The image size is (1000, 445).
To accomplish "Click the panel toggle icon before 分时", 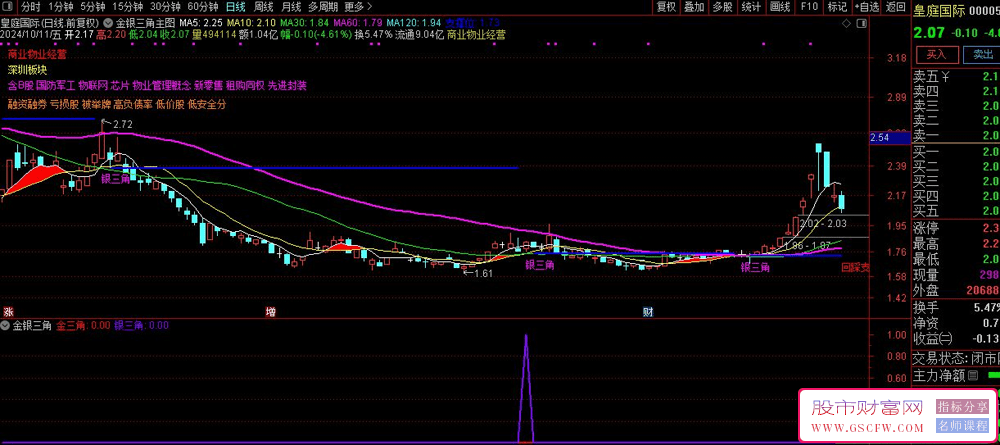I will coord(8,7).
